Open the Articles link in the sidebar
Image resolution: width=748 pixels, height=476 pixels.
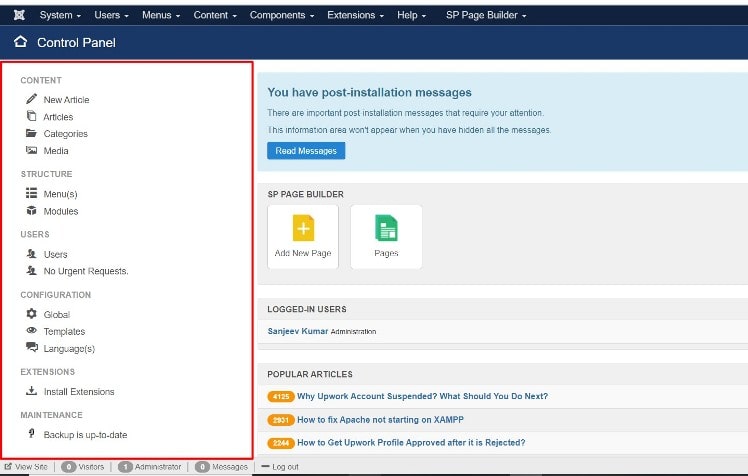tap(58, 117)
